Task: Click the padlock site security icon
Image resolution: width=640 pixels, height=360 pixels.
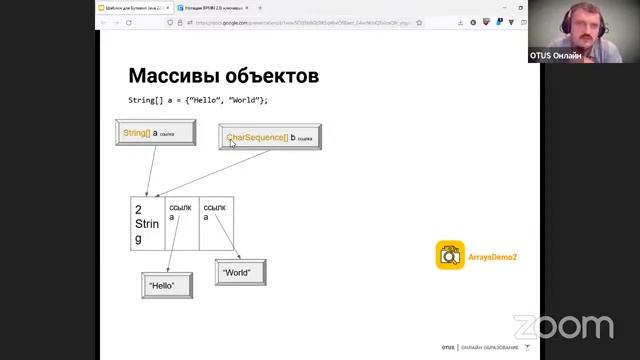Action: point(180,23)
